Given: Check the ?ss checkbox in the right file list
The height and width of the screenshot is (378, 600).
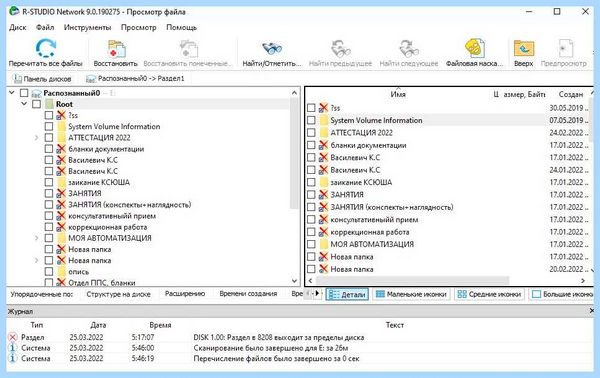Looking at the screenshot, I should coord(311,108).
